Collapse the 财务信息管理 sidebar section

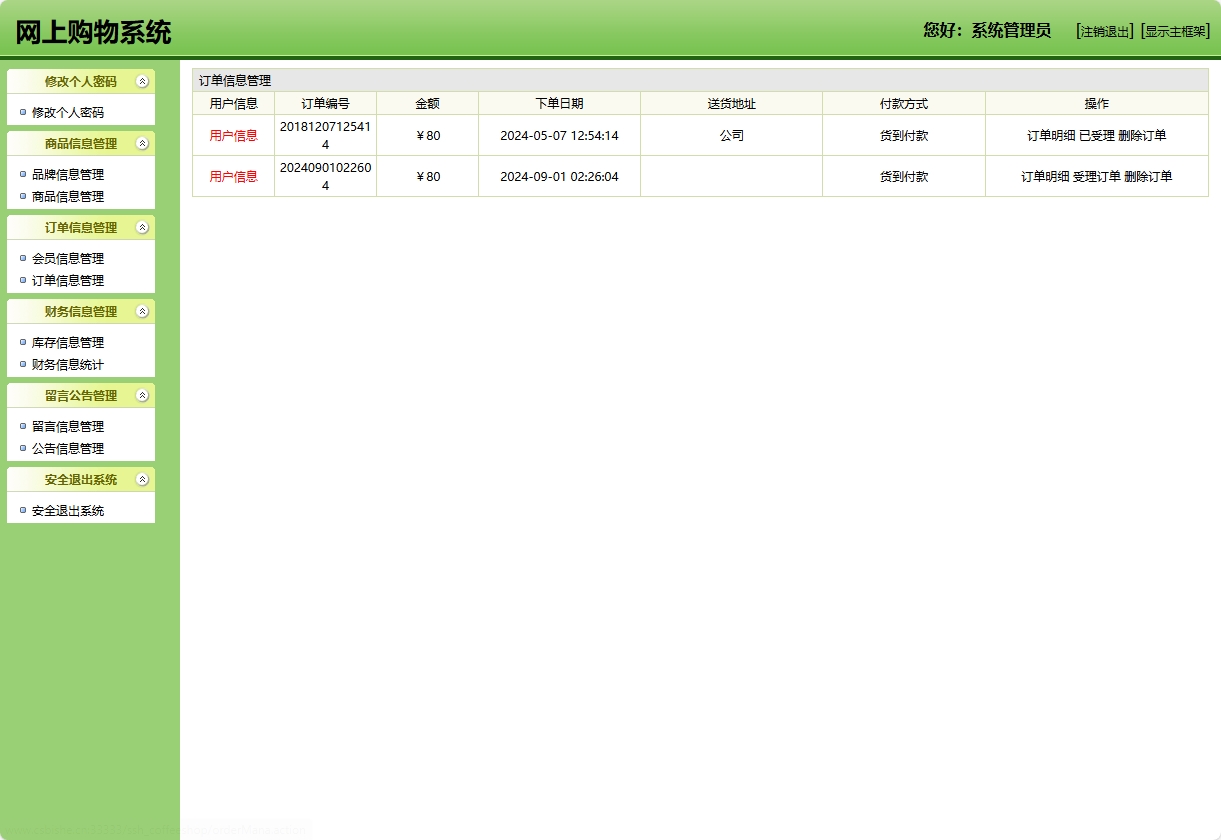142,312
